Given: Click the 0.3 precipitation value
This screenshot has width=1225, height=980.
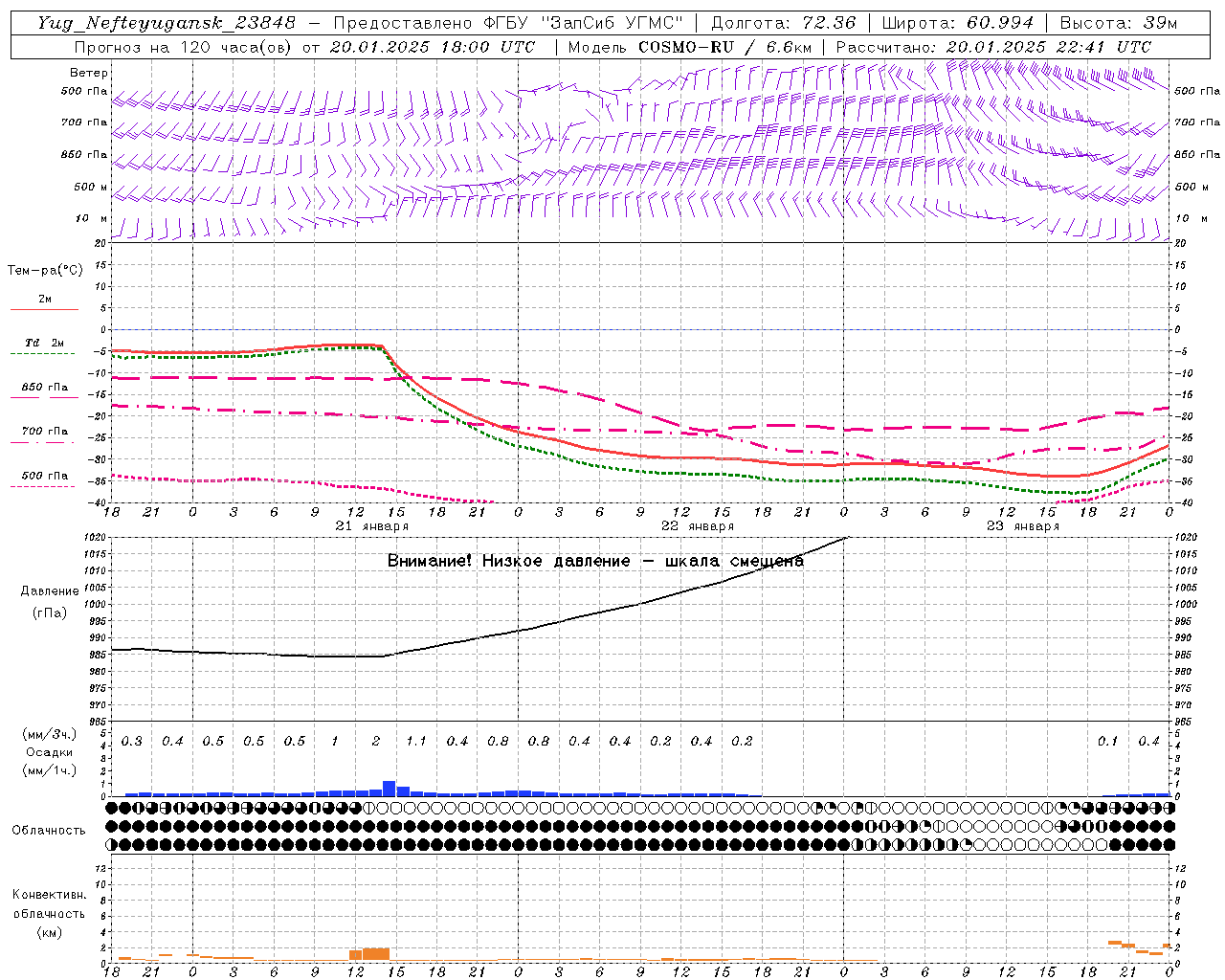Looking at the screenshot, I should [x=132, y=742].
